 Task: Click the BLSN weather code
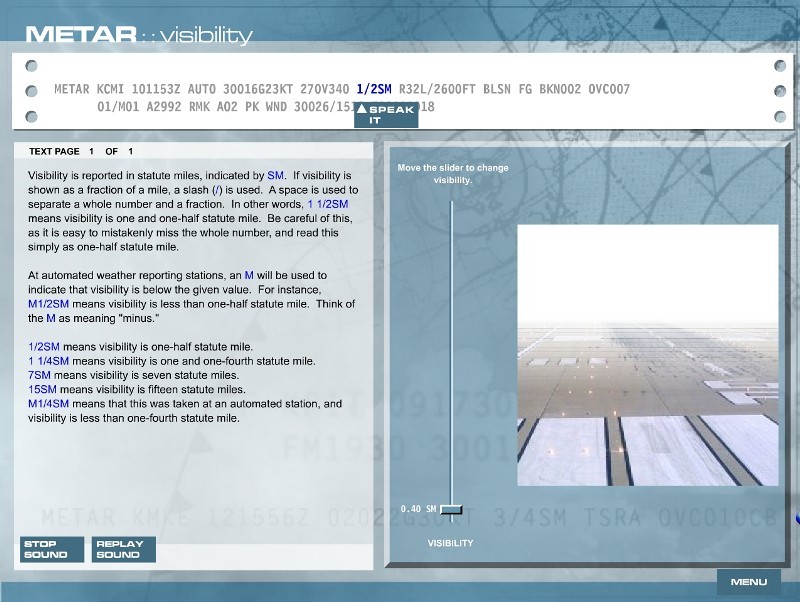click(496, 90)
